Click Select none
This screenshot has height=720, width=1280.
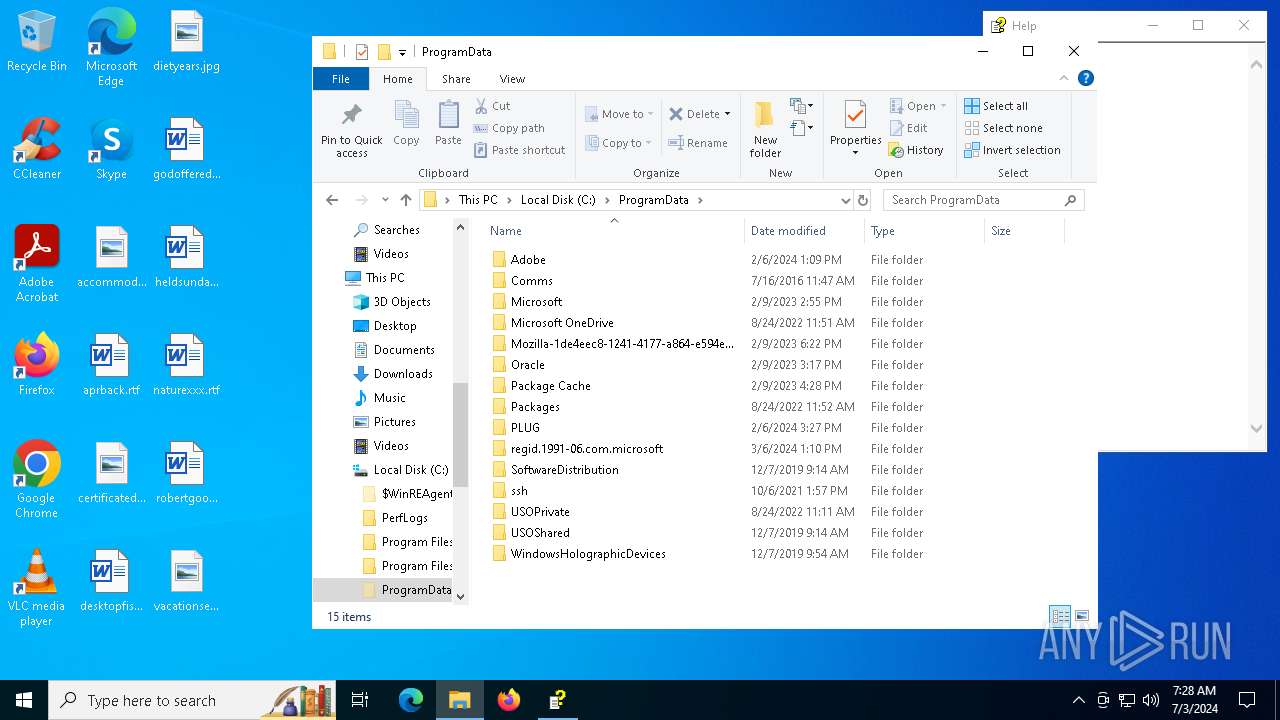point(1003,128)
